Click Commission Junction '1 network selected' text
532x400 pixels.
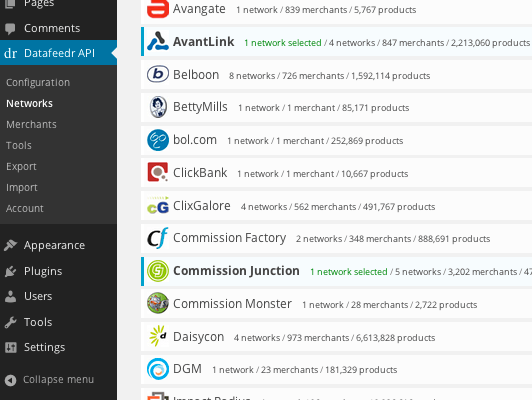349,272
